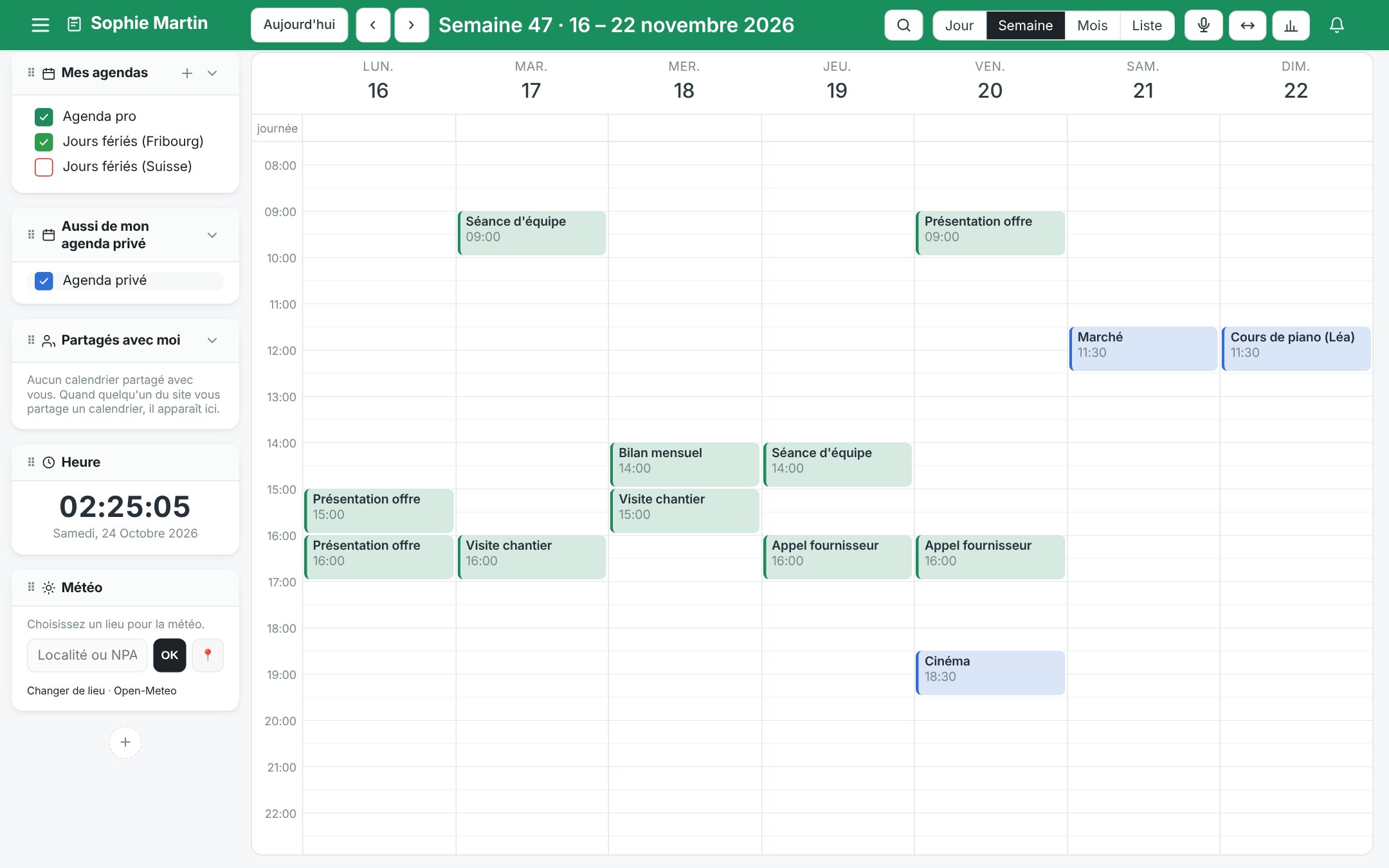Screen dimensions: 1389x868
Task: Uncheck the Agenda pro checkbox
Action: click(x=44, y=116)
